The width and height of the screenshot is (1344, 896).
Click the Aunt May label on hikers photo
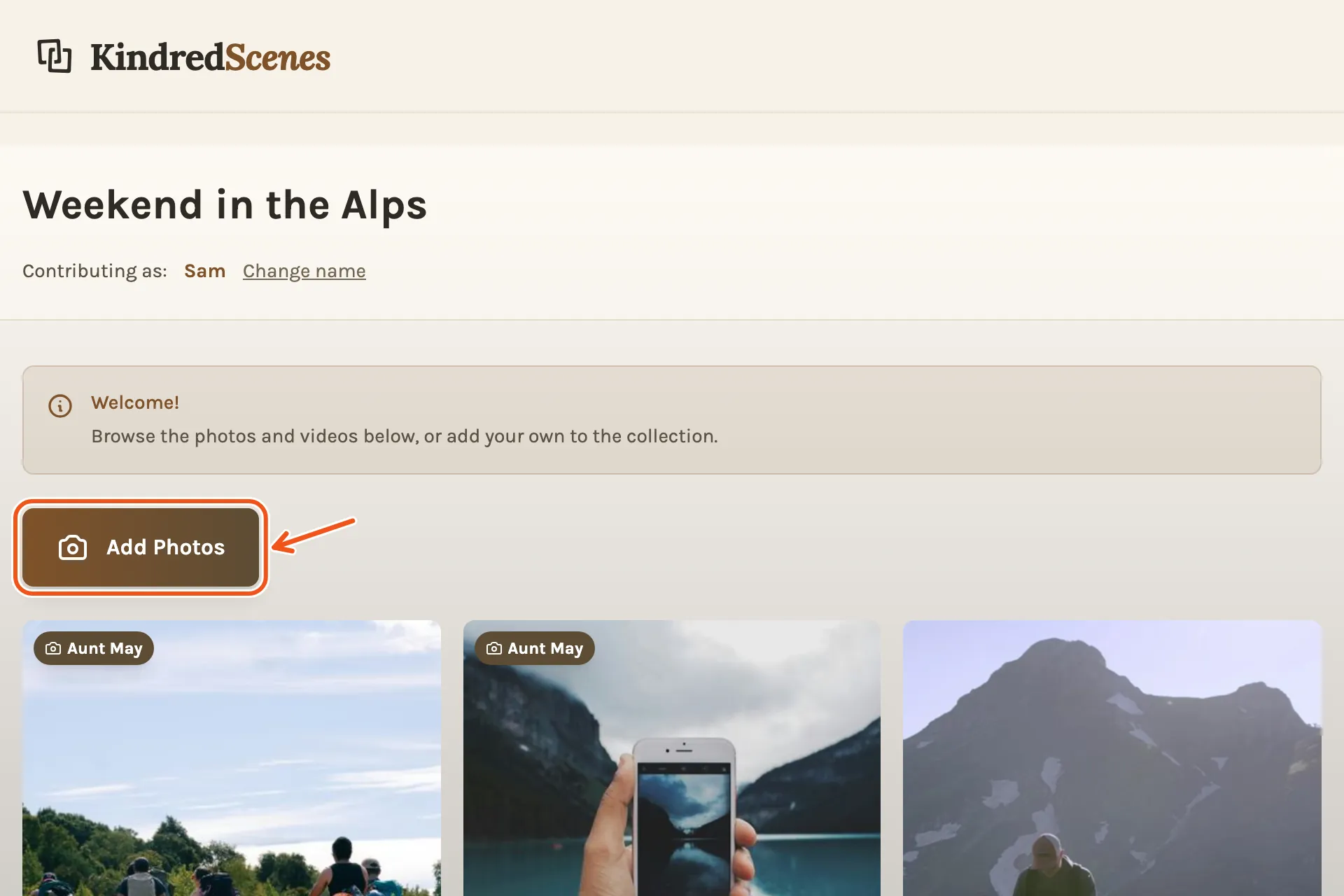coord(105,649)
